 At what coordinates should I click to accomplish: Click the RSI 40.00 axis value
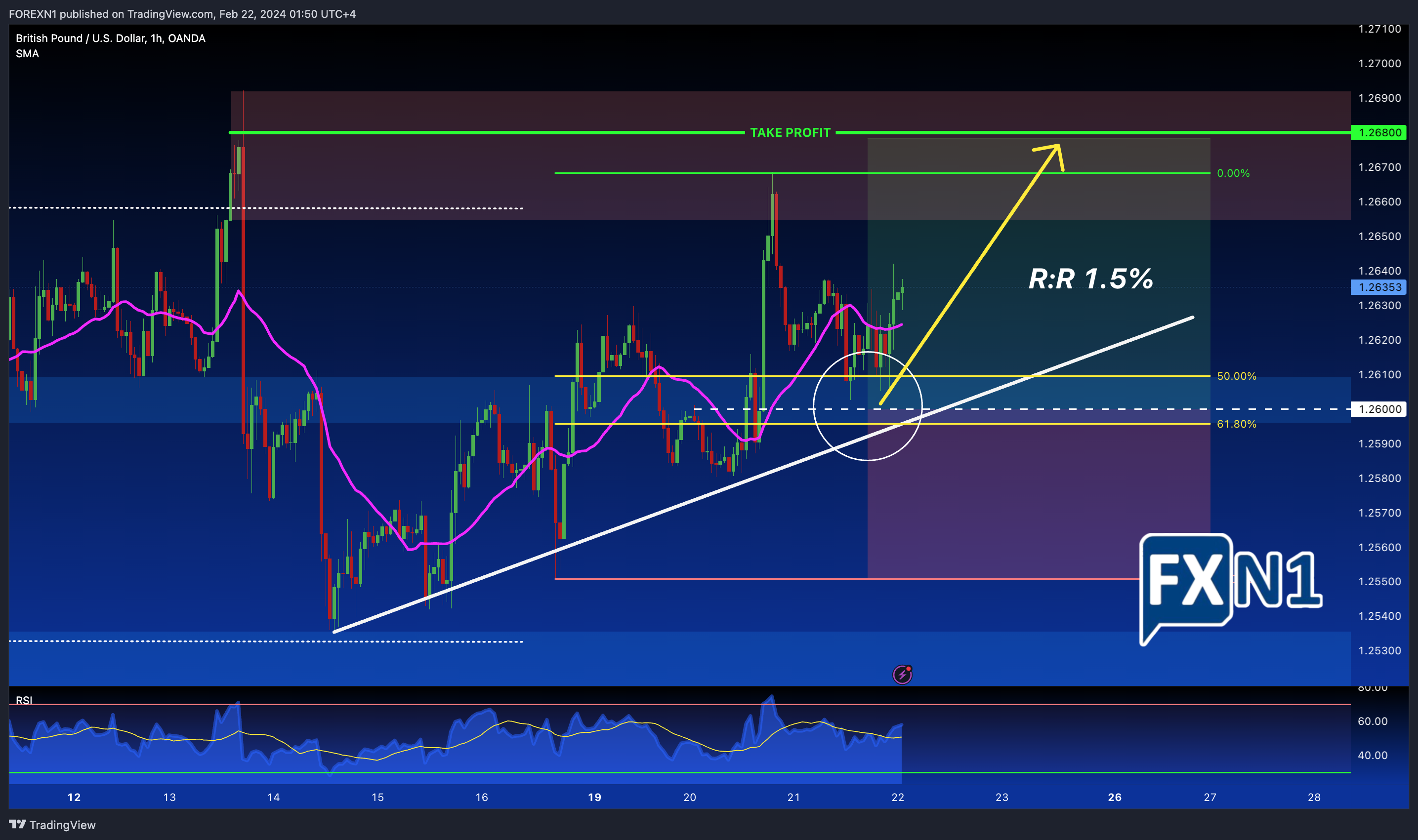[1373, 755]
